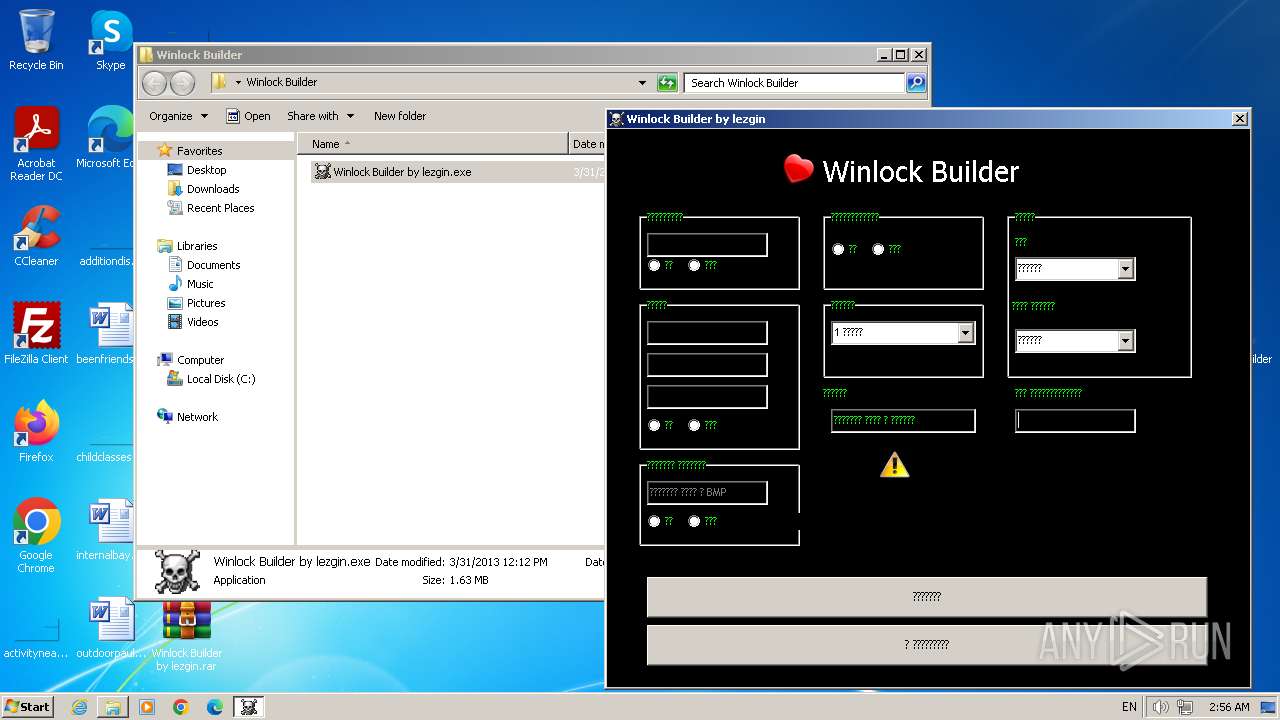This screenshot has width=1280, height=720.
Task: Open Network in Explorer navigation pane
Action: (x=197, y=417)
